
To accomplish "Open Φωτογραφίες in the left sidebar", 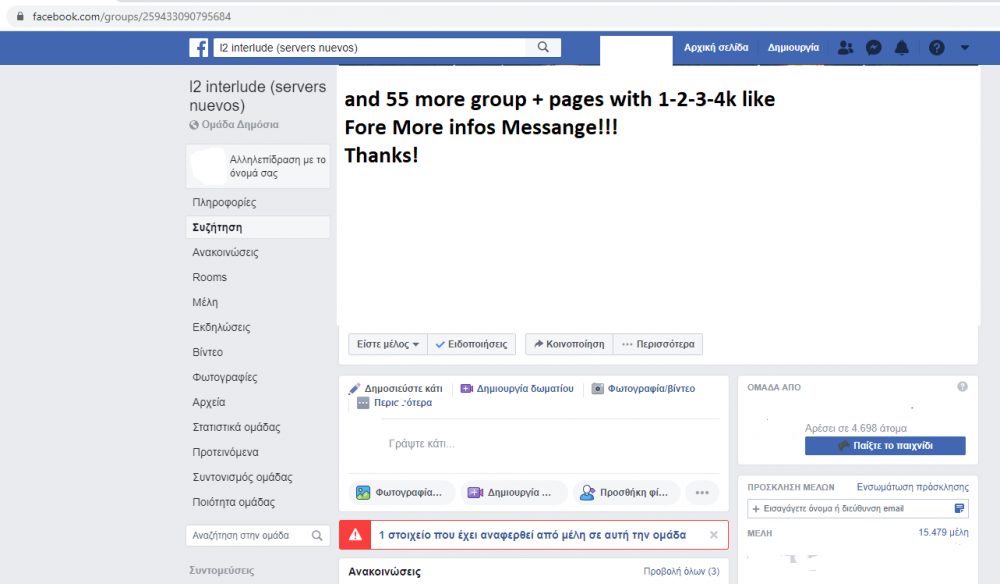I will tap(225, 377).
